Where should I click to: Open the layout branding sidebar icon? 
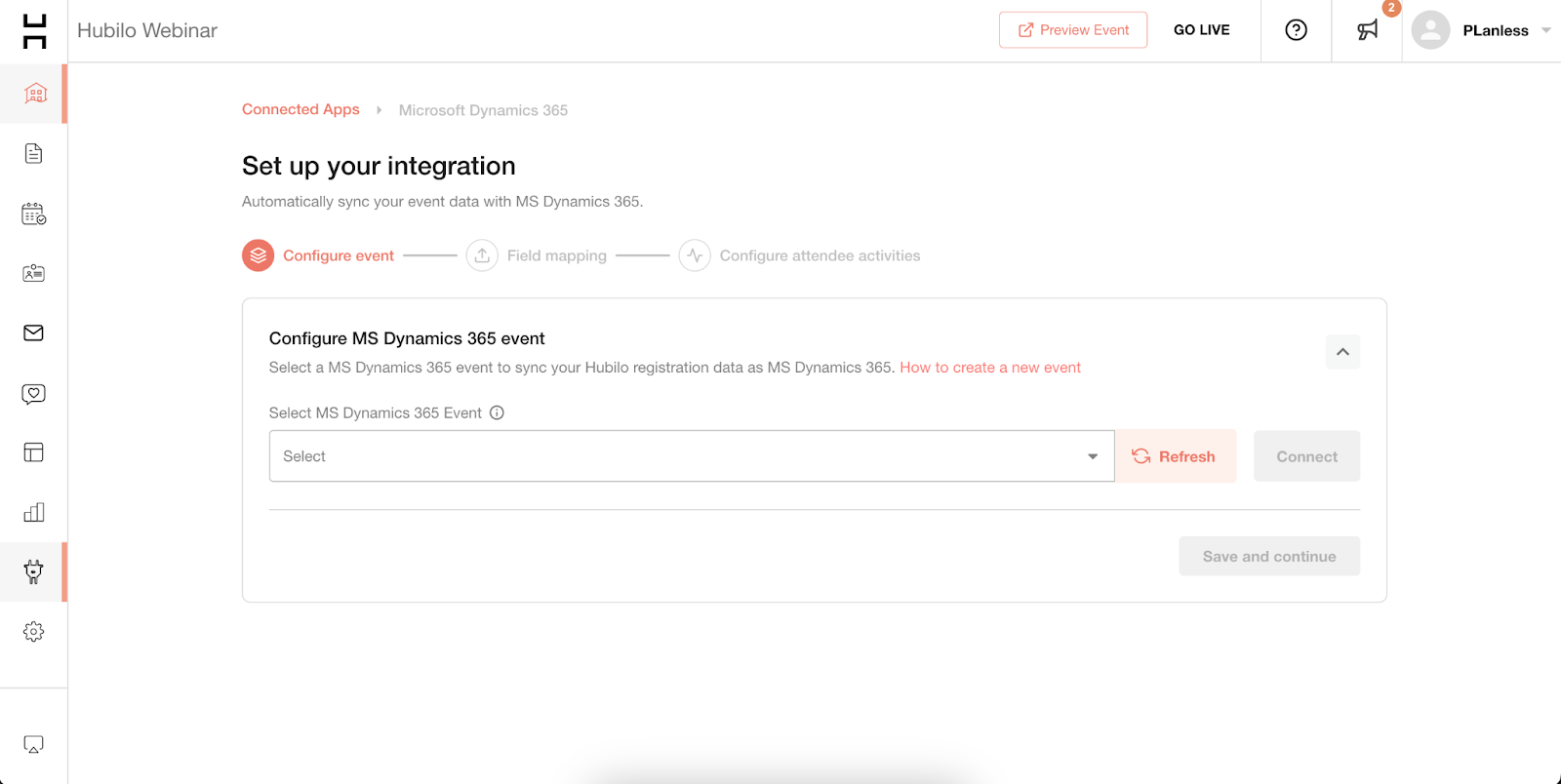click(x=33, y=452)
